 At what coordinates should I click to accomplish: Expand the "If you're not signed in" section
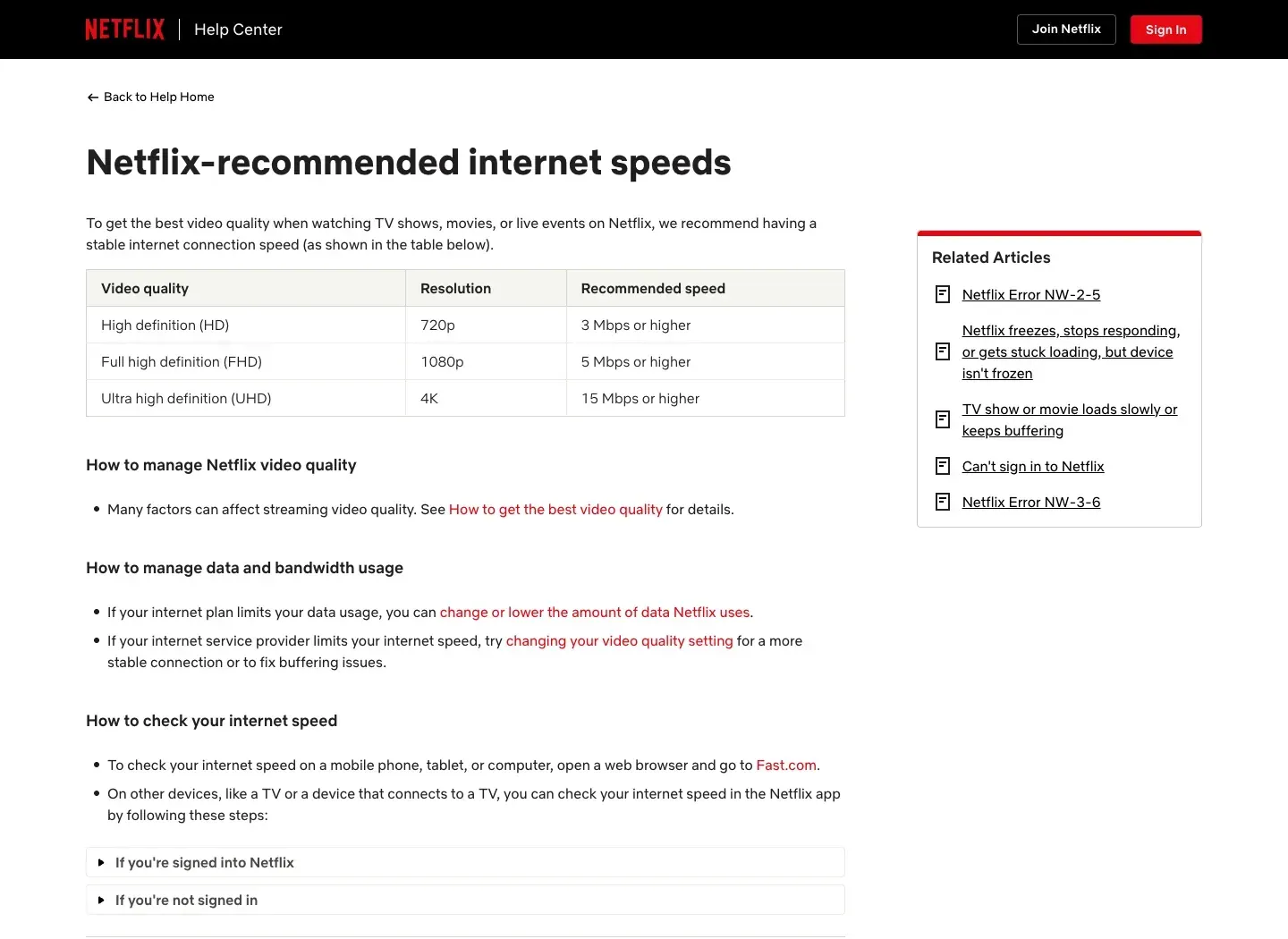pyautogui.click(x=465, y=900)
